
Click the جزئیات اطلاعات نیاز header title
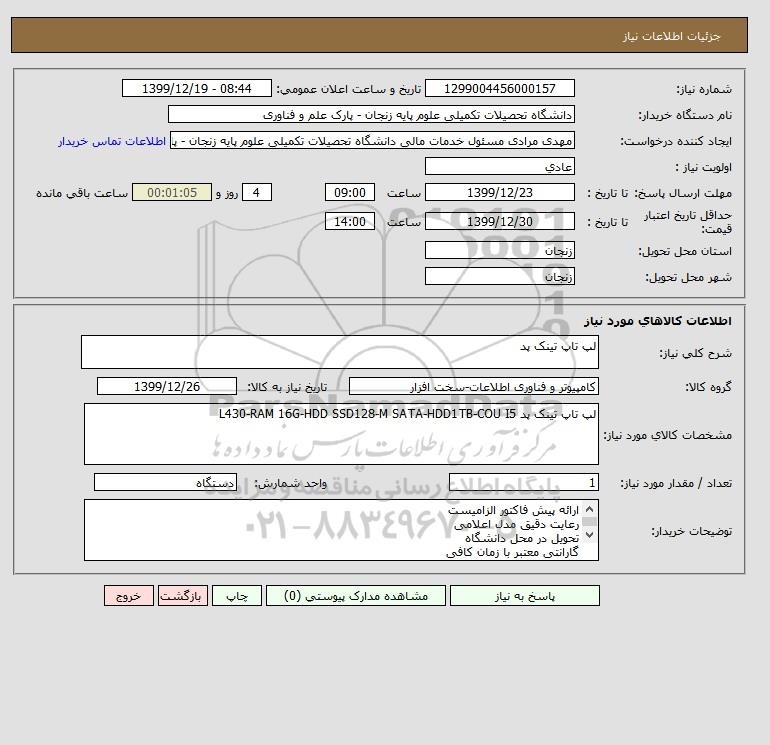[672, 37]
